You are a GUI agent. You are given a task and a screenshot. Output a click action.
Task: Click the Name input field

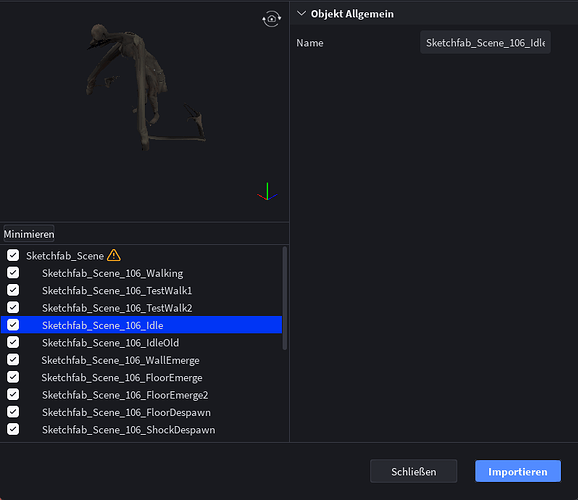pos(485,43)
